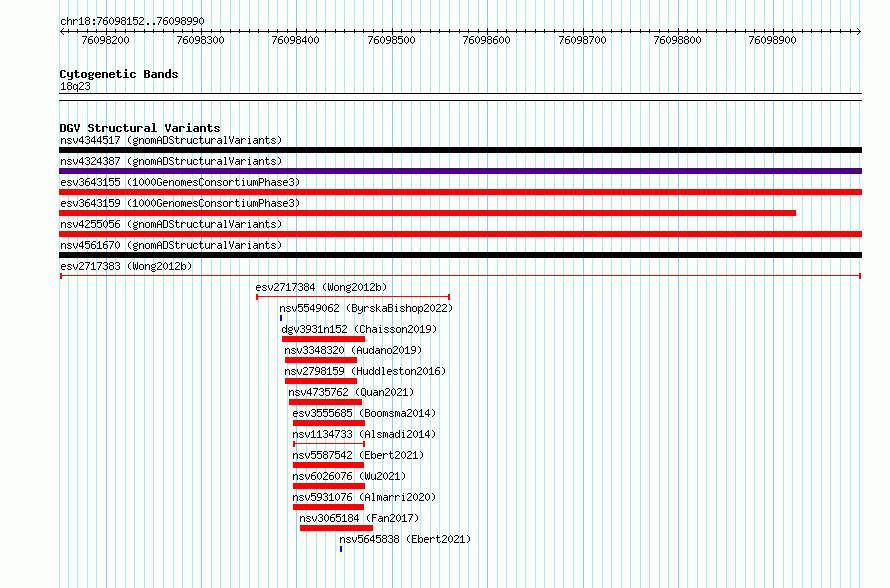Open nsv5645838 Ebert2021 label
The height and width of the screenshot is (588, 890).
pyautogui.click(x=405, y=539)
